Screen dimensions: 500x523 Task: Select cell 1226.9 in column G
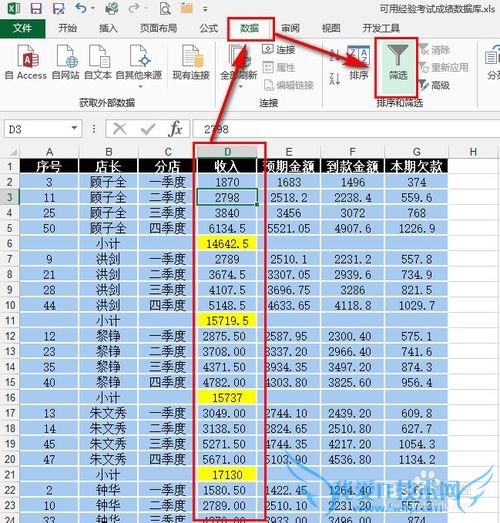[x=417, y=228]
